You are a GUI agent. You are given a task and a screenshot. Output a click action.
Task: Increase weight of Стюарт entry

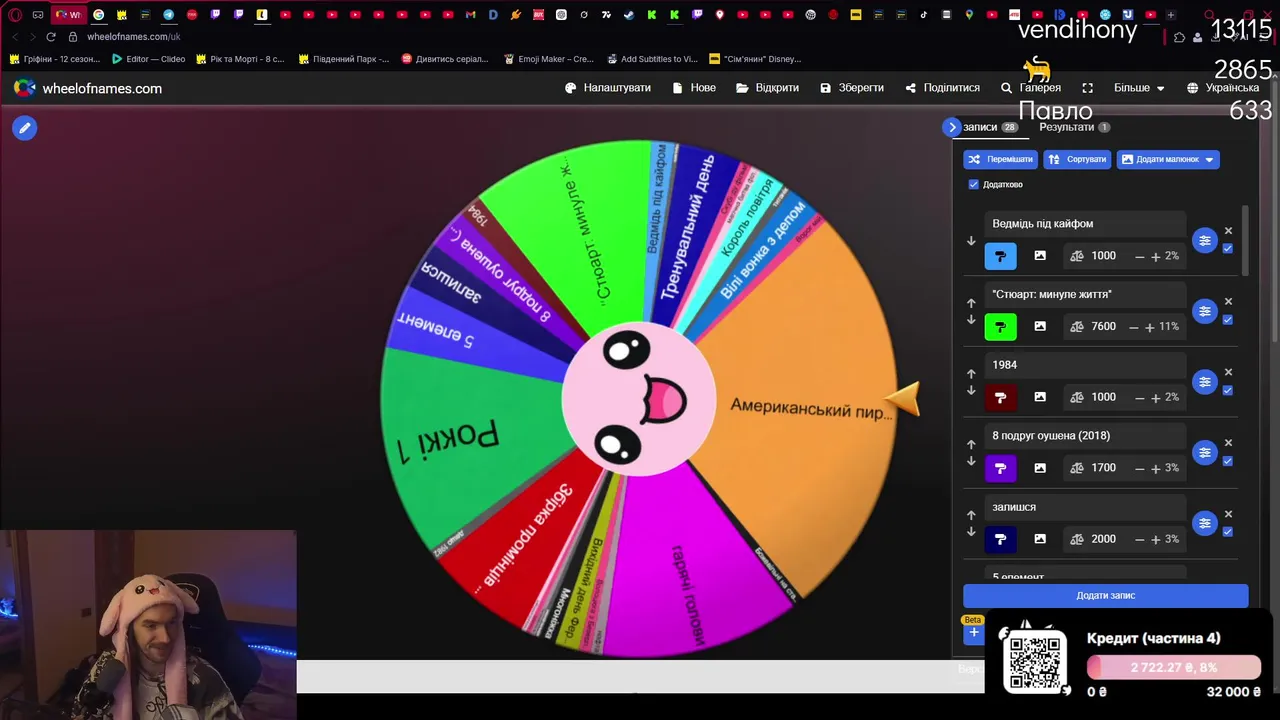[x=1149, y=327]
